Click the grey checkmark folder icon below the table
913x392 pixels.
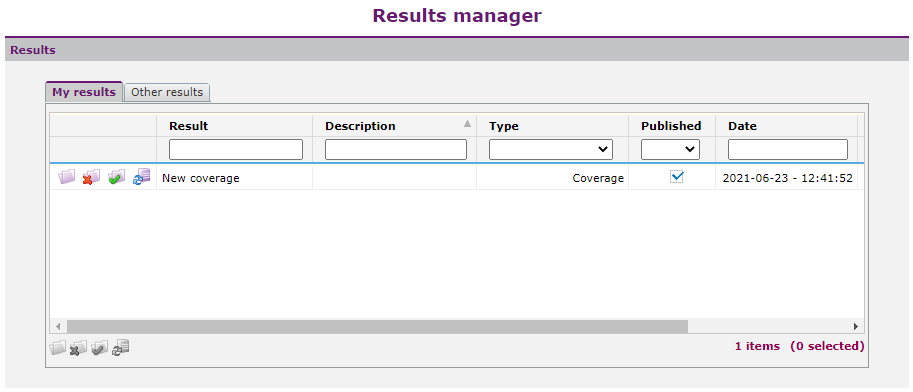[100, 348]
